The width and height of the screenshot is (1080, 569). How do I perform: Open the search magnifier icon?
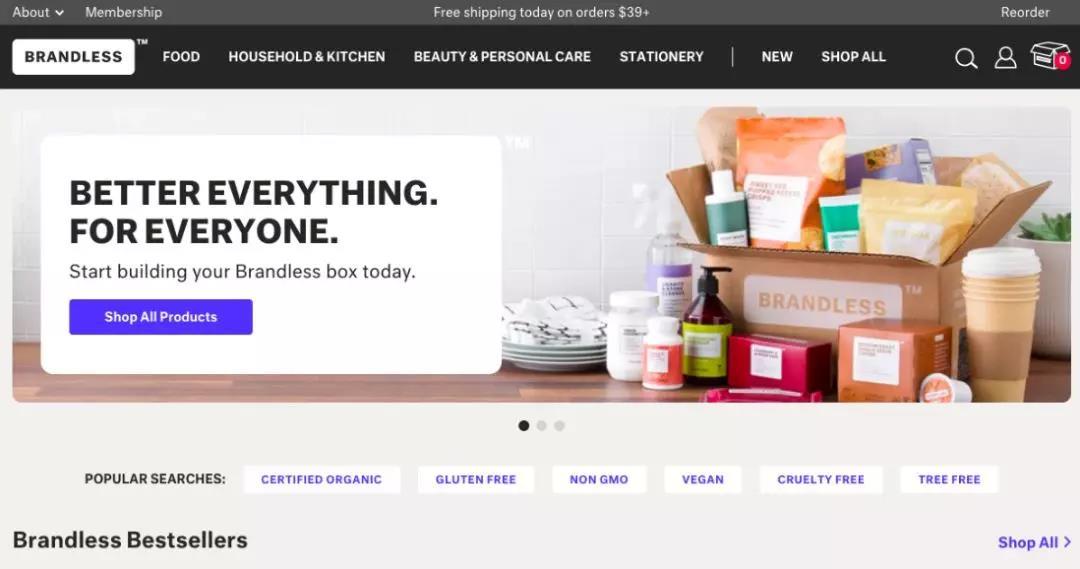coord(966,58)
